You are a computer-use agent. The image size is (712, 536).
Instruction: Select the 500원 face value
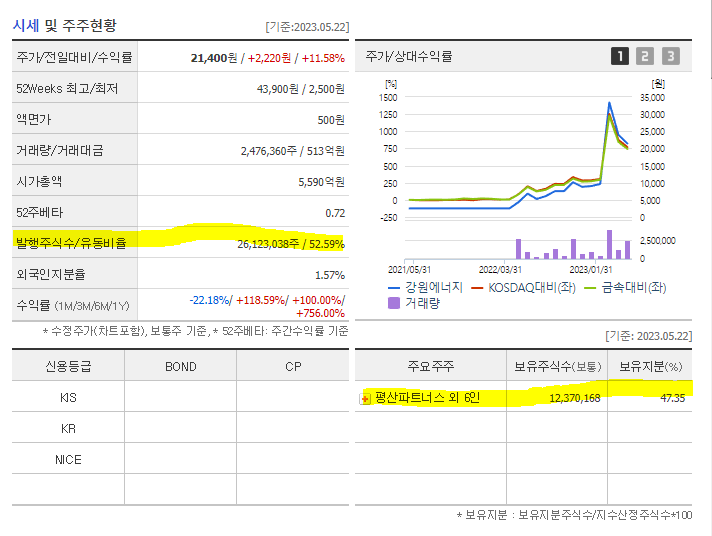point(331,120)
